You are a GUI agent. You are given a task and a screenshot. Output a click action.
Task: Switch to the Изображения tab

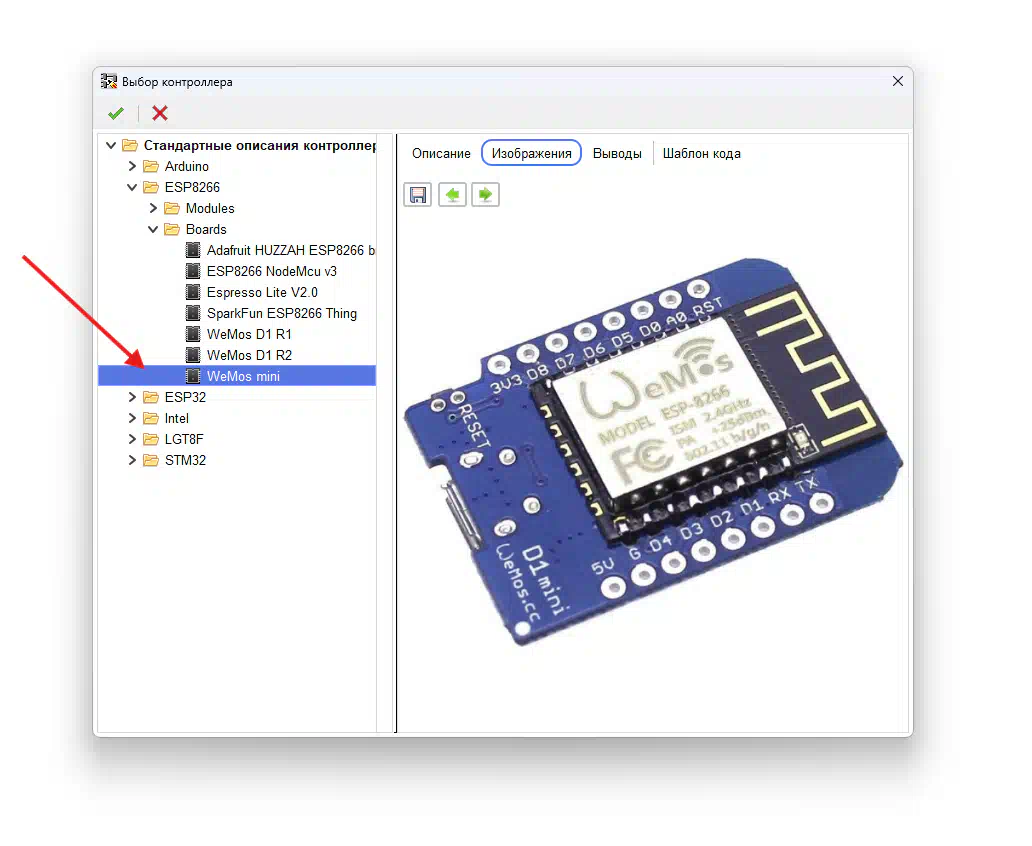[x=532, y=153]
